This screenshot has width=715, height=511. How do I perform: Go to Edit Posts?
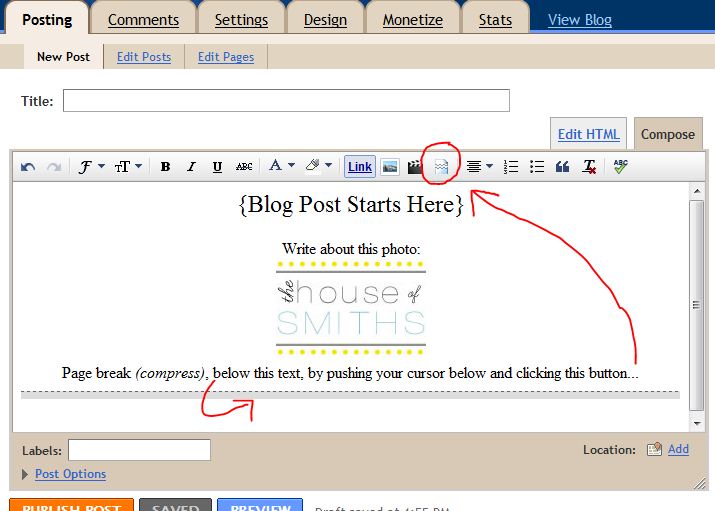pos(144,57)
